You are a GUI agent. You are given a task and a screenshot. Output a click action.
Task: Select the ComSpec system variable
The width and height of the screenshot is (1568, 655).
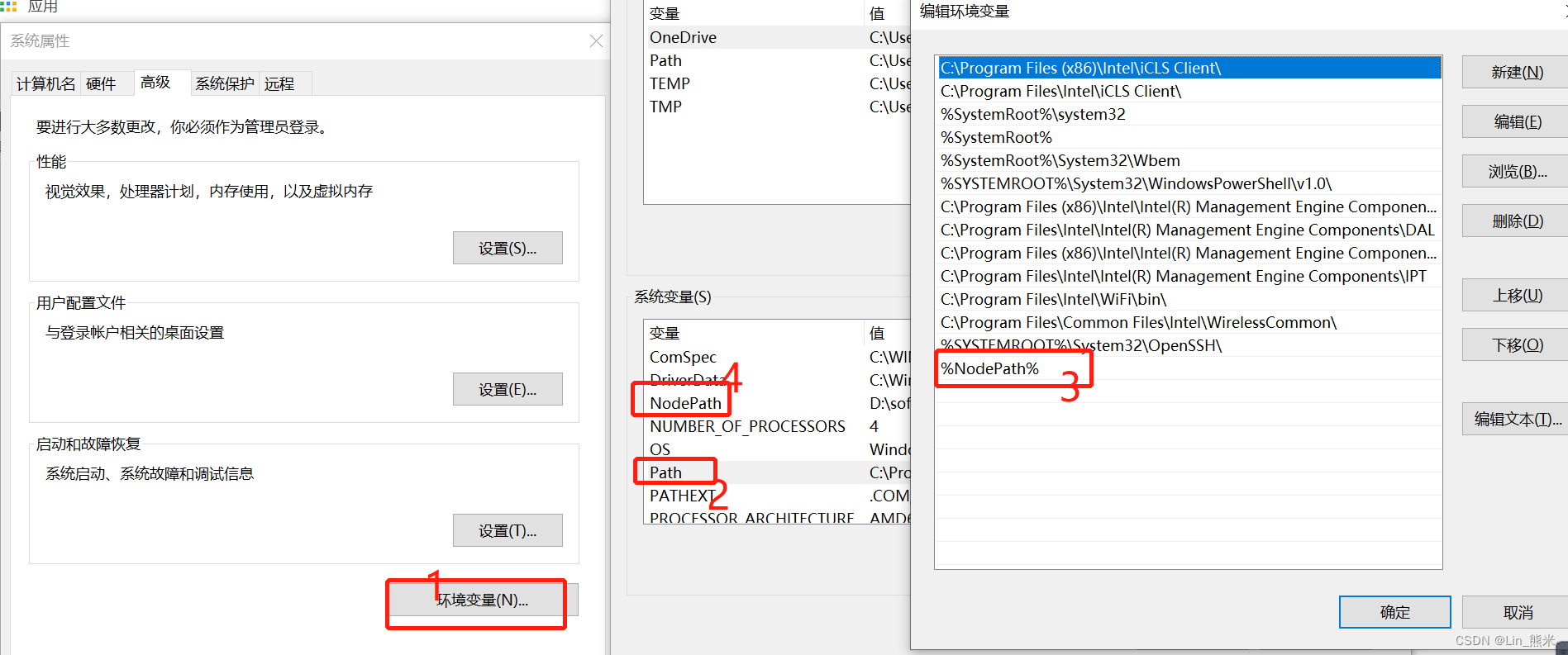(x=777, y=357)
